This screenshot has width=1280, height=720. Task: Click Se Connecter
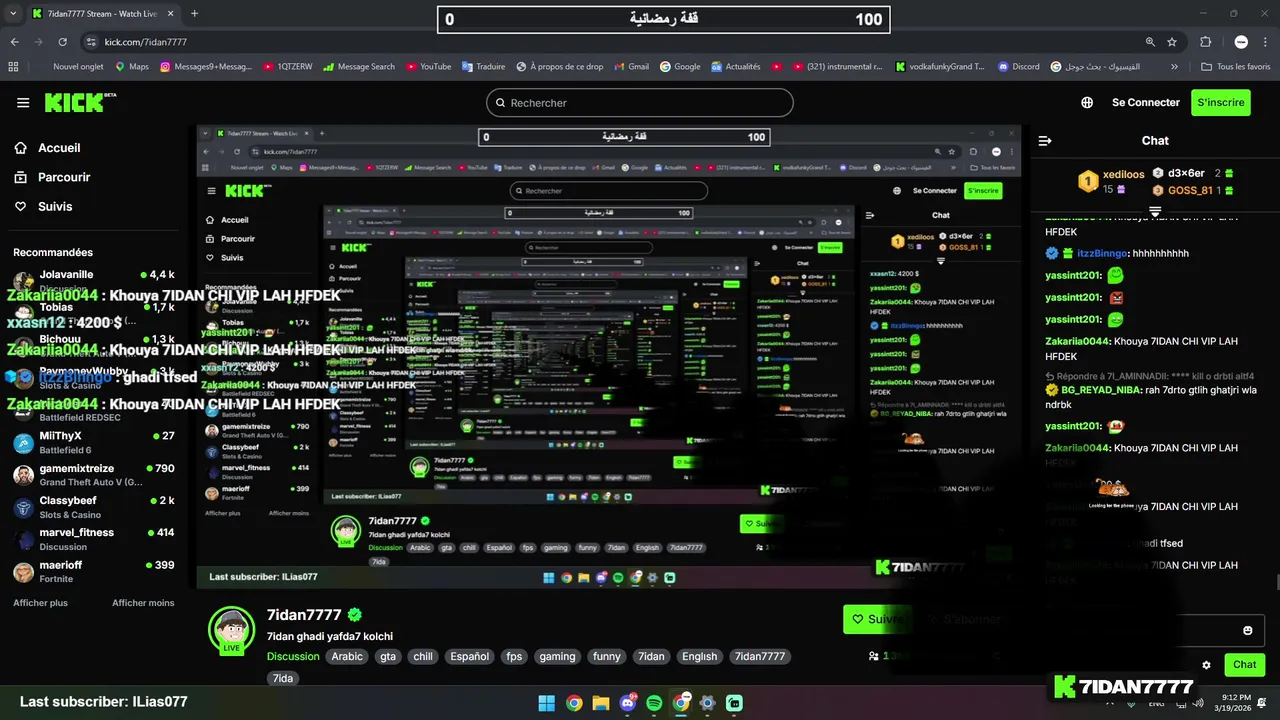pos(1146,103)
